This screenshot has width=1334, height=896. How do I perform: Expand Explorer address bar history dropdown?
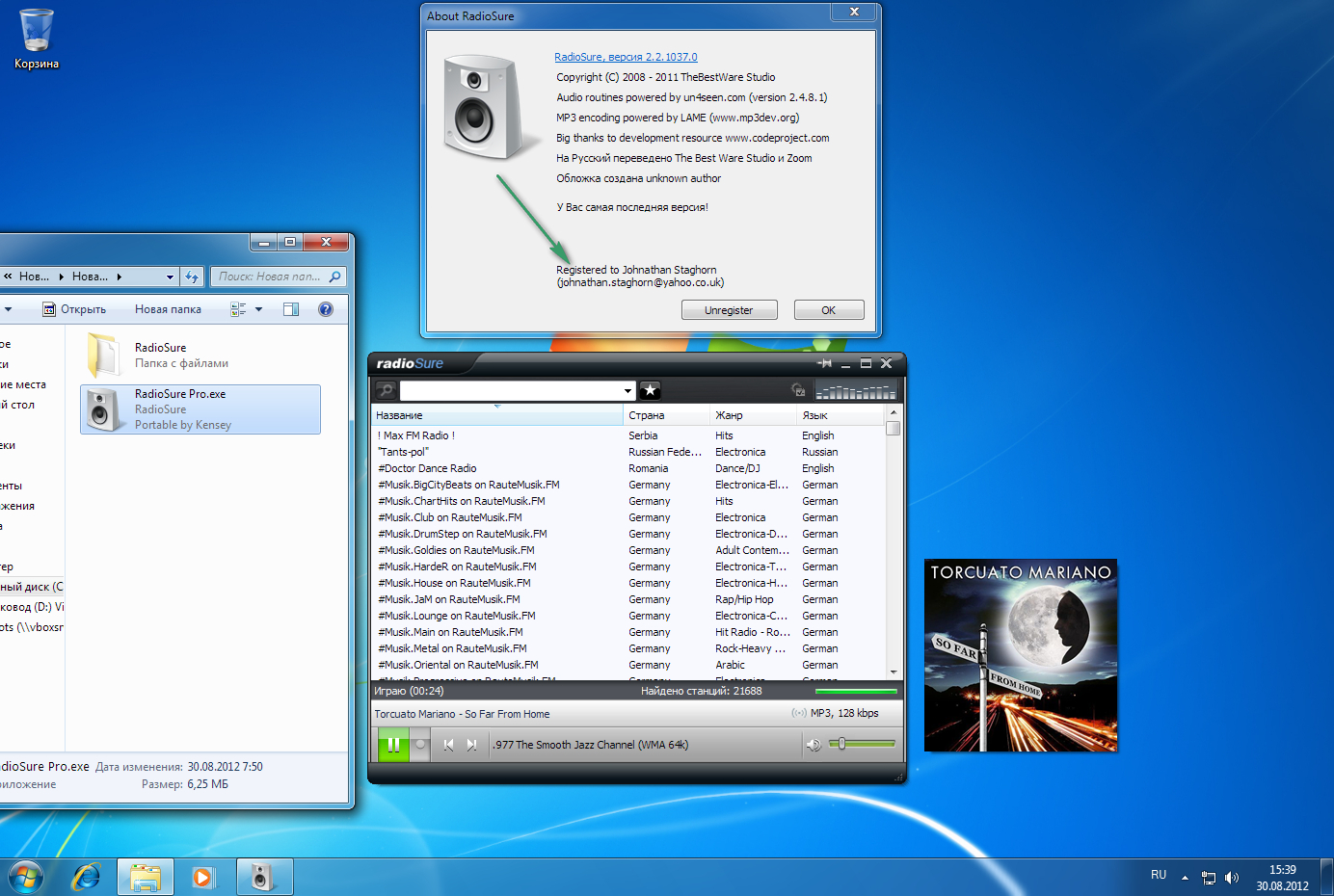pos(170,277)
